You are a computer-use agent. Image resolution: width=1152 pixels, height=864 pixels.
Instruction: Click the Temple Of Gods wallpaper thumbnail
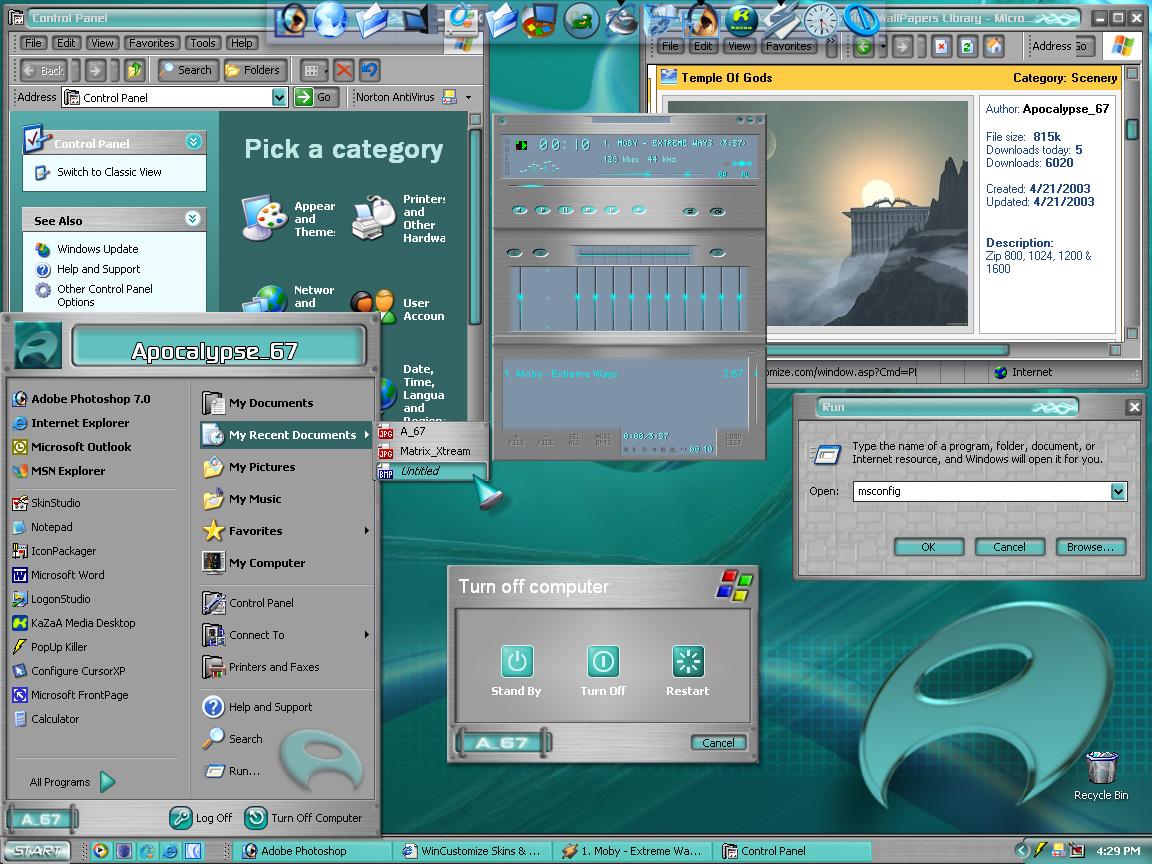point(816,213)
